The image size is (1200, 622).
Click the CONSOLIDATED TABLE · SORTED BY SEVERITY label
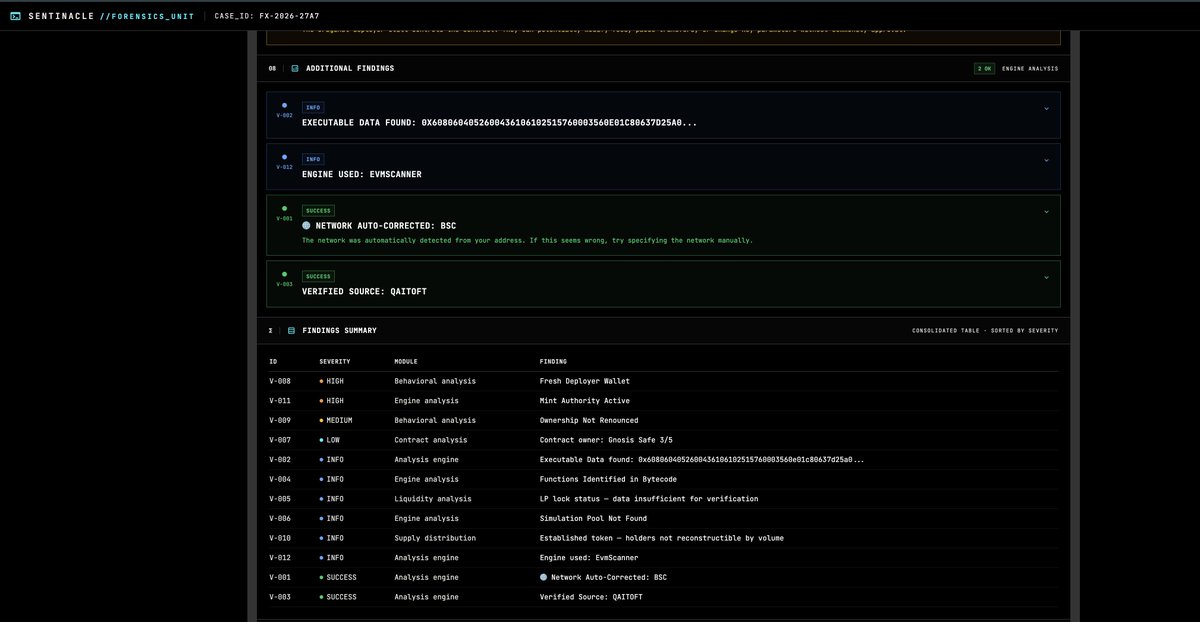point(985,331)
